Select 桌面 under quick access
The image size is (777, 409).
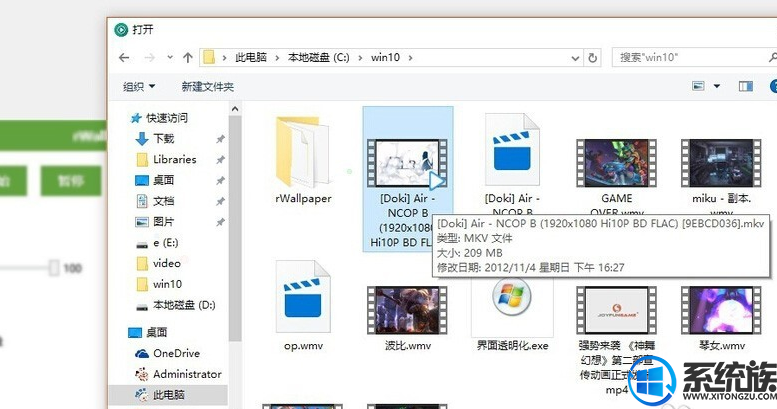coord(164,180)
